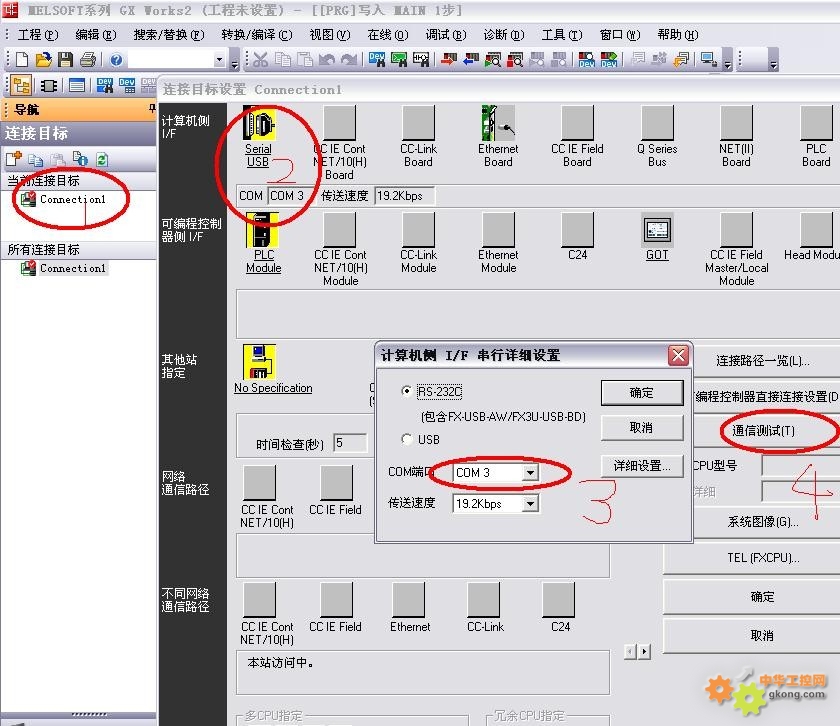840x726 pixels.
Task: Click the CC IE Cont NET/10(H) Board icon
Action: pyautogui.click(x=340, y=123)
